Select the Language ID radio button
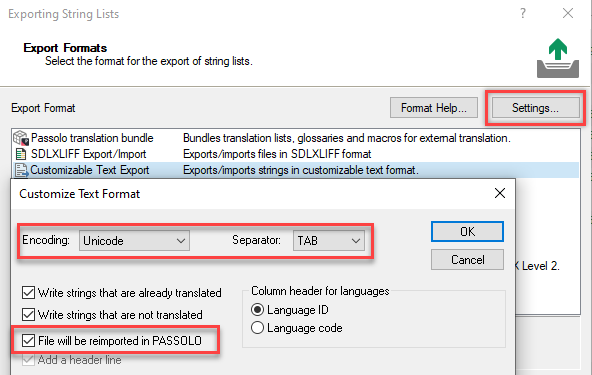The width and height of the screenshot is (592, 375). pos(257,310)
